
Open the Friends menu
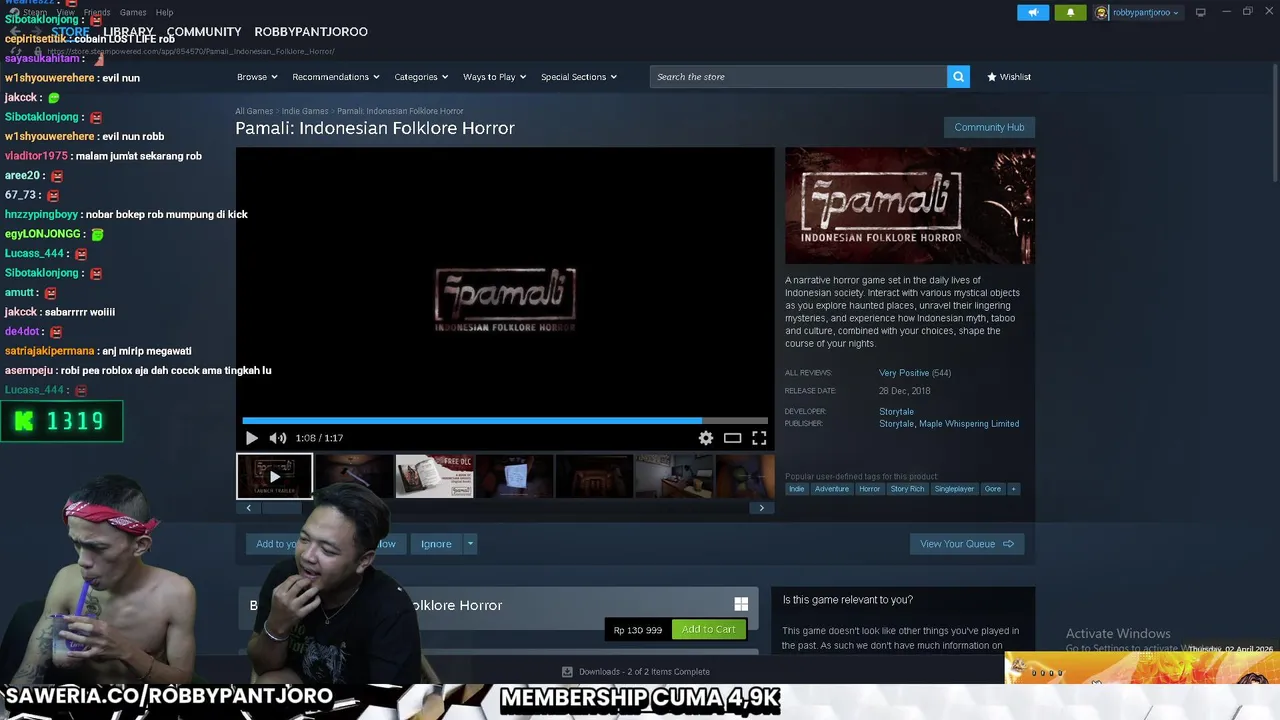(x=97, y=12)
